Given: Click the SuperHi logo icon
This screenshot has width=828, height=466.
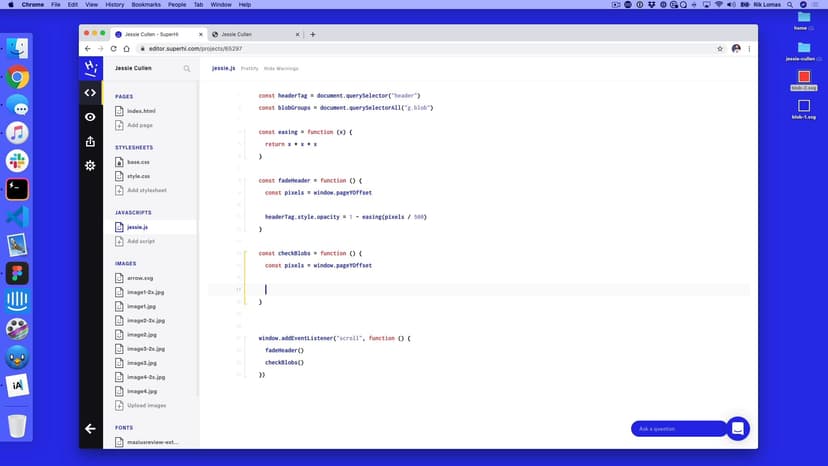Looking at the screenshot, I should tap(90, 68).
